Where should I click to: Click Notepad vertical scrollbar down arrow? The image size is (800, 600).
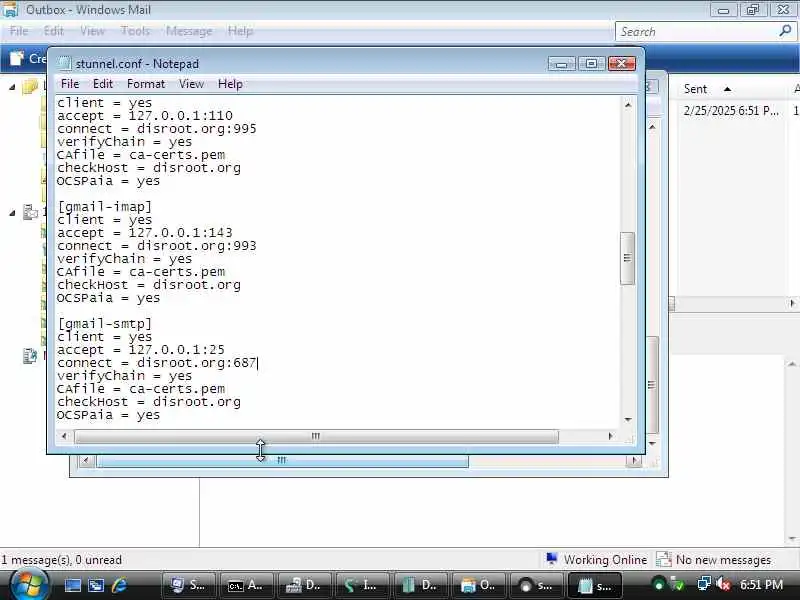pos(628,419)
